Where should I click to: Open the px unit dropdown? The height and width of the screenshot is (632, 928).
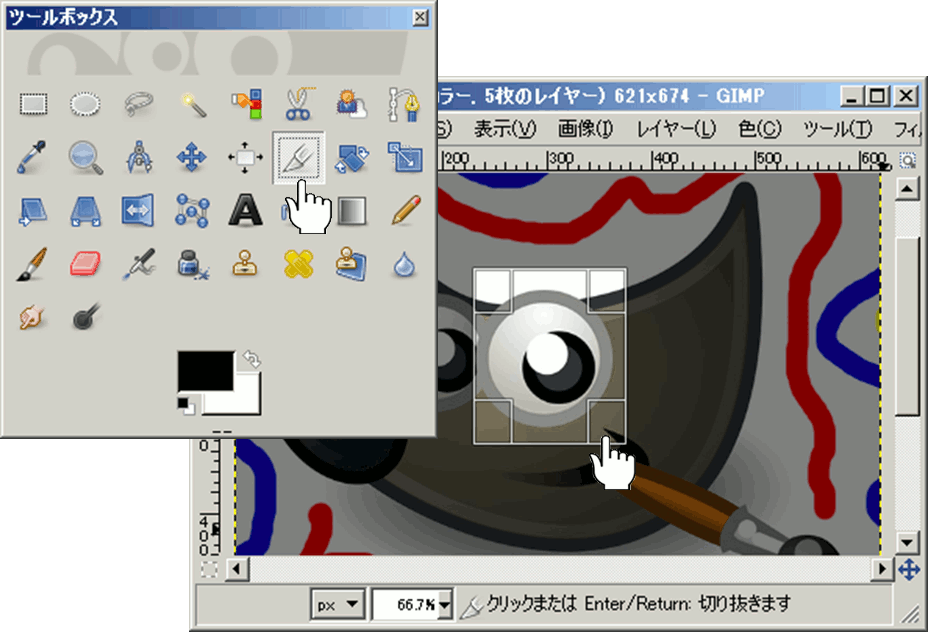pyautogui.click(x=339, y=604)
